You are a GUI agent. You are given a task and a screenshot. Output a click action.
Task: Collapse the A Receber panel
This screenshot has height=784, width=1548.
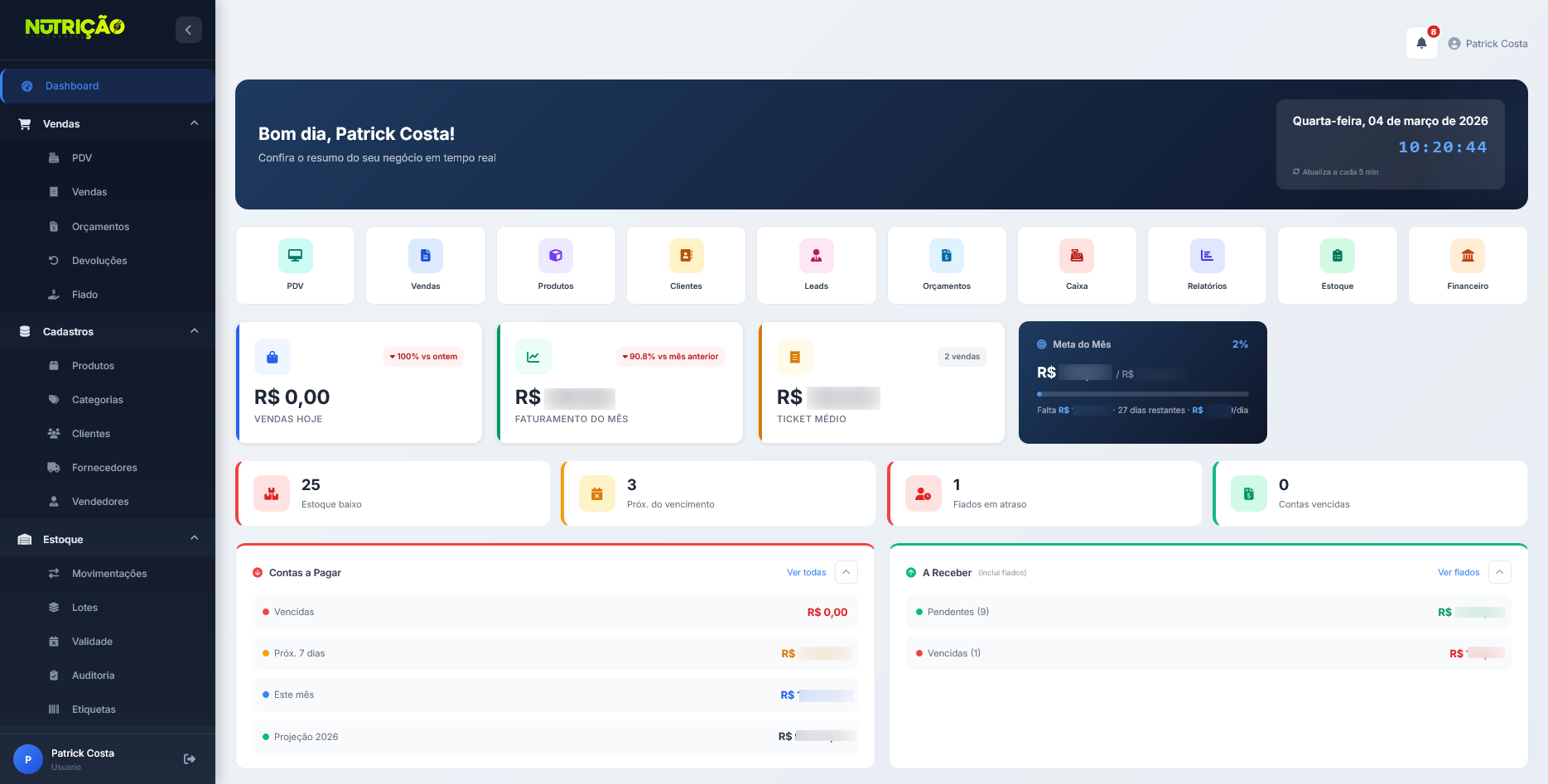(x=1499, y=572)
